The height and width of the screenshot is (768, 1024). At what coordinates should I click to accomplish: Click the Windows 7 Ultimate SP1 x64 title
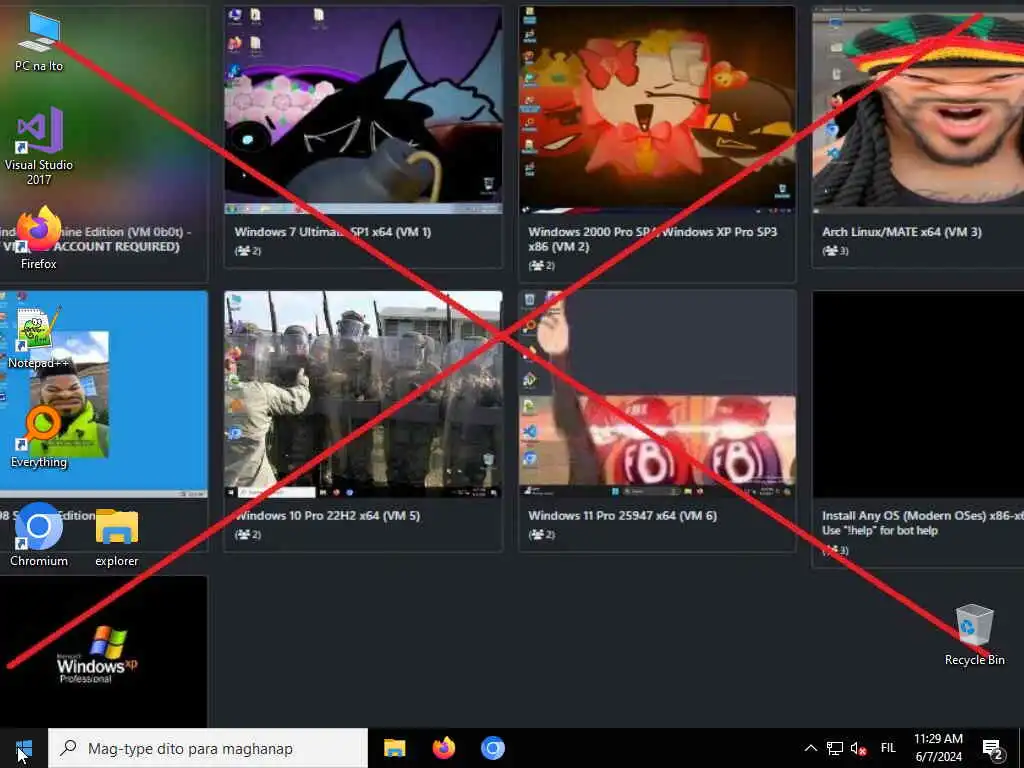(333, 232)
